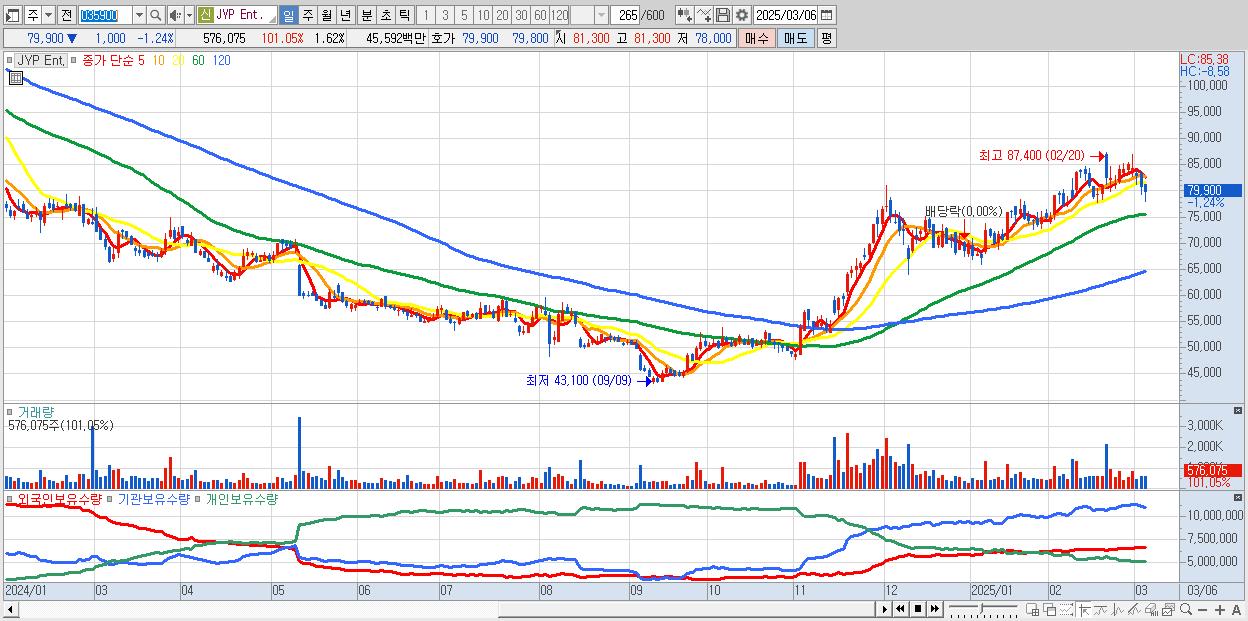
Task: Click the rewind playback button
Action: pyautogui.click(x=900, y=609)
